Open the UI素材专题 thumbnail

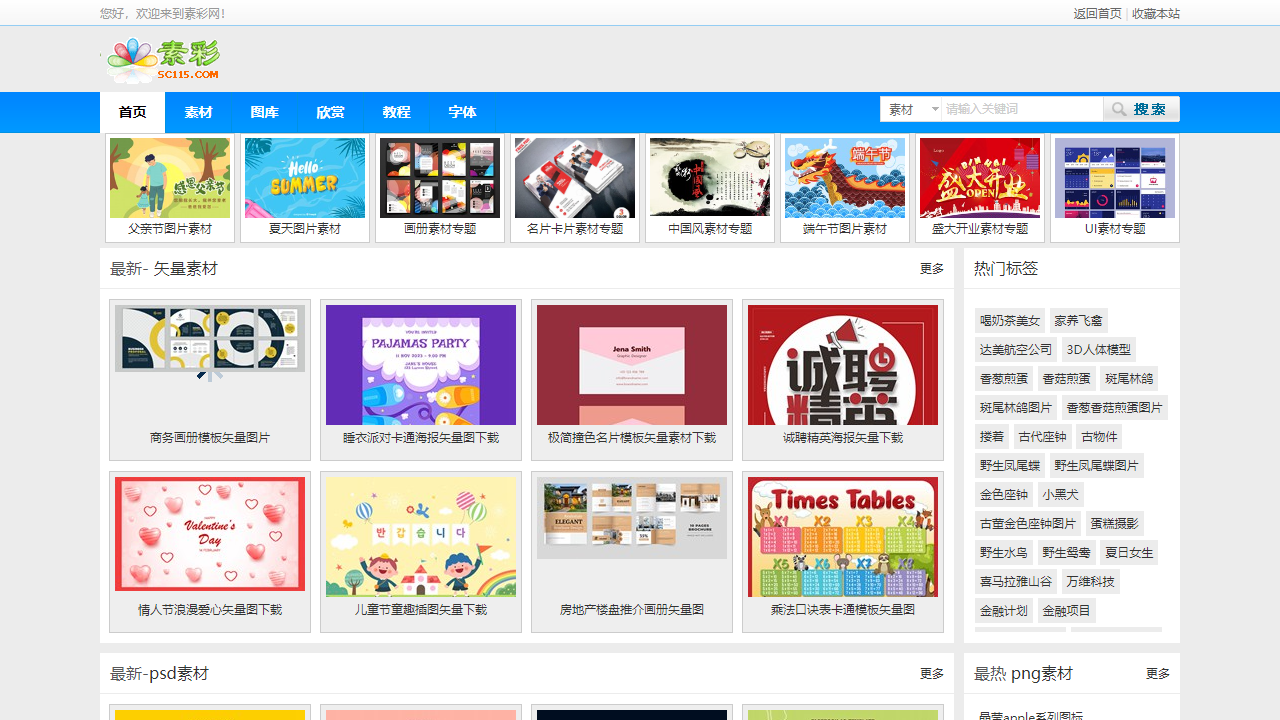[x=1115, y=178]
